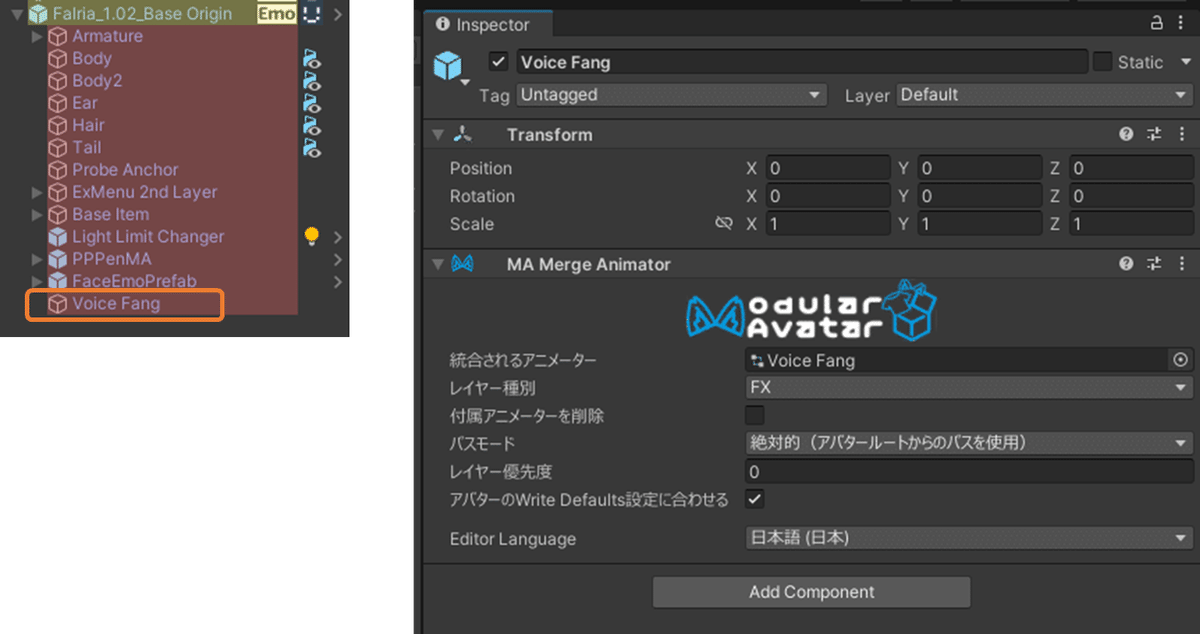Lock the Inspector panel with padlock icon
The image size is (1200, 634).
[1156, 23]
